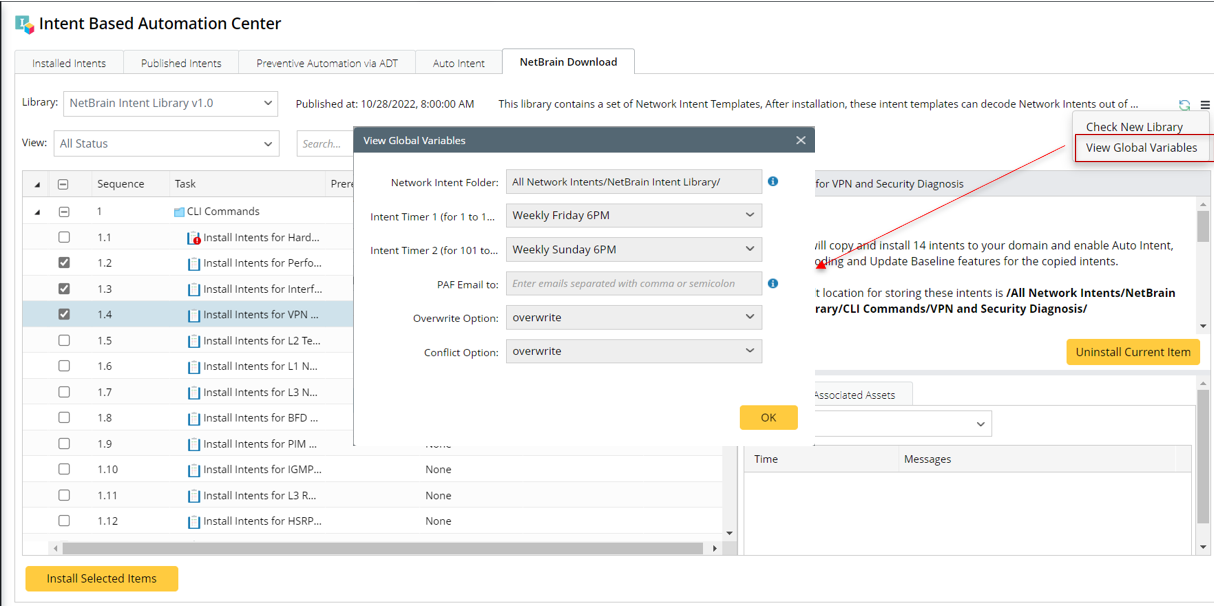
Task: Click the Install Selected Items button
Action: [x=101, y=578]
